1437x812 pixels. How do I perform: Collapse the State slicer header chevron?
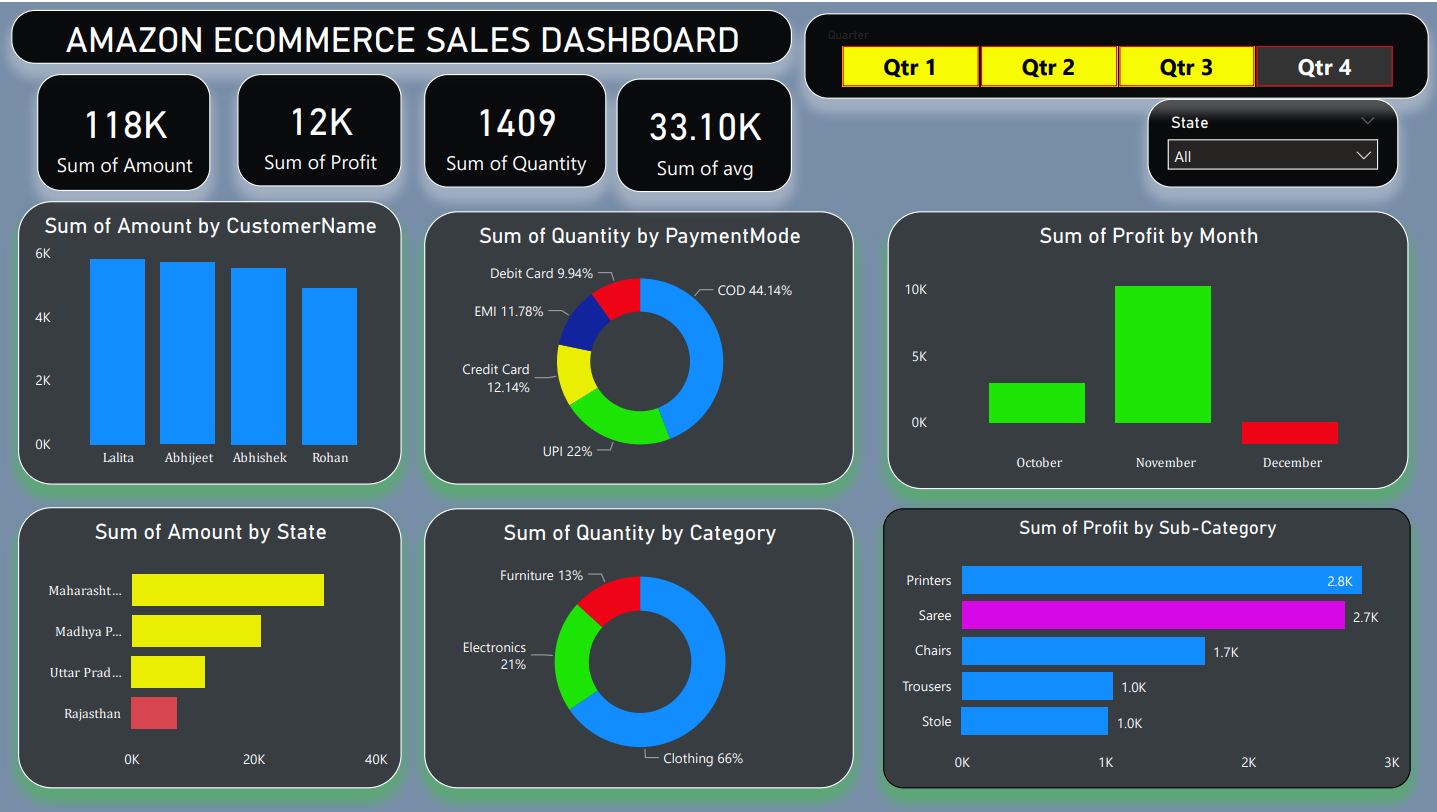pos(1368,121)
